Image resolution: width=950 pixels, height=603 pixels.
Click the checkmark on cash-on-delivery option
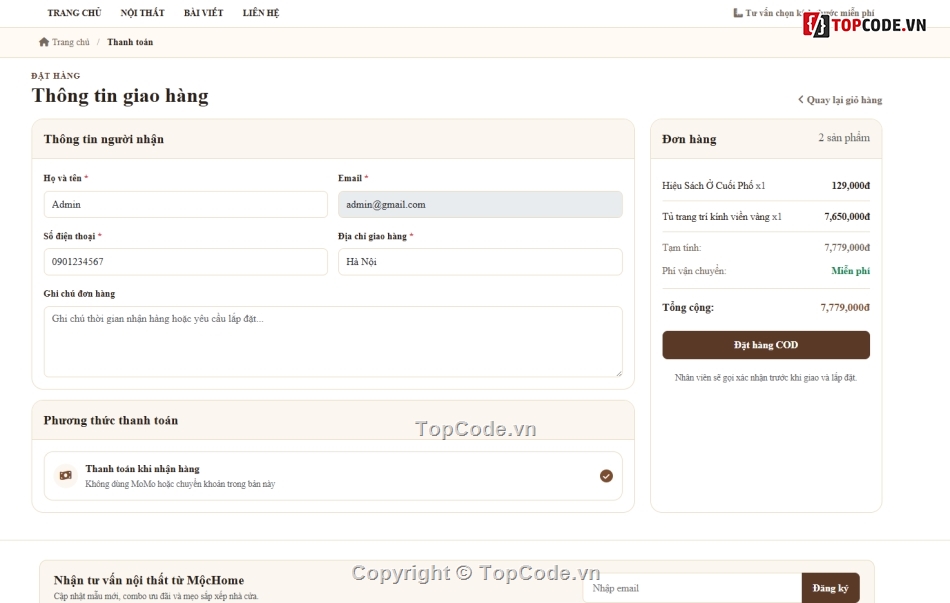point(606,476)
